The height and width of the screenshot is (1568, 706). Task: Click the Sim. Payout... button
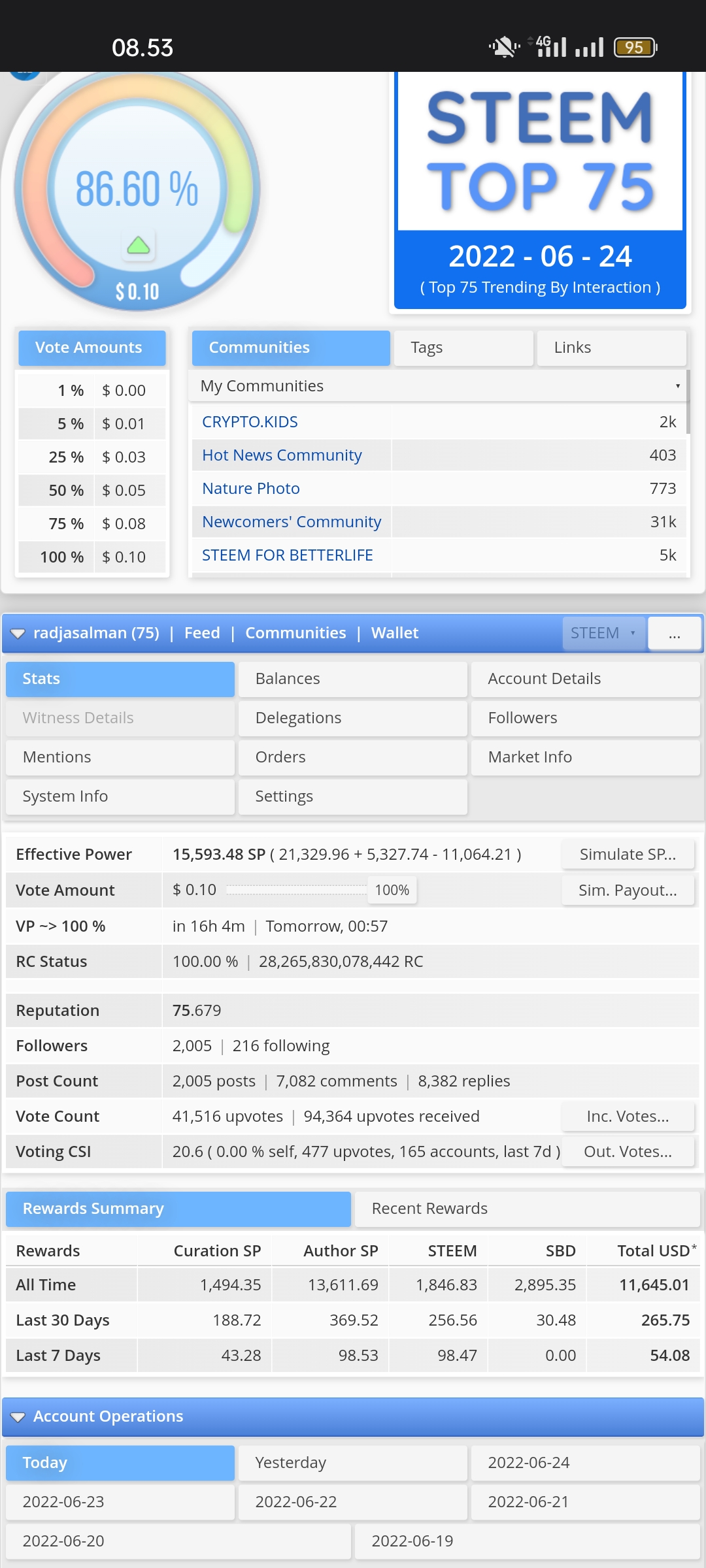pyautogui.click(x=628, y=890)
